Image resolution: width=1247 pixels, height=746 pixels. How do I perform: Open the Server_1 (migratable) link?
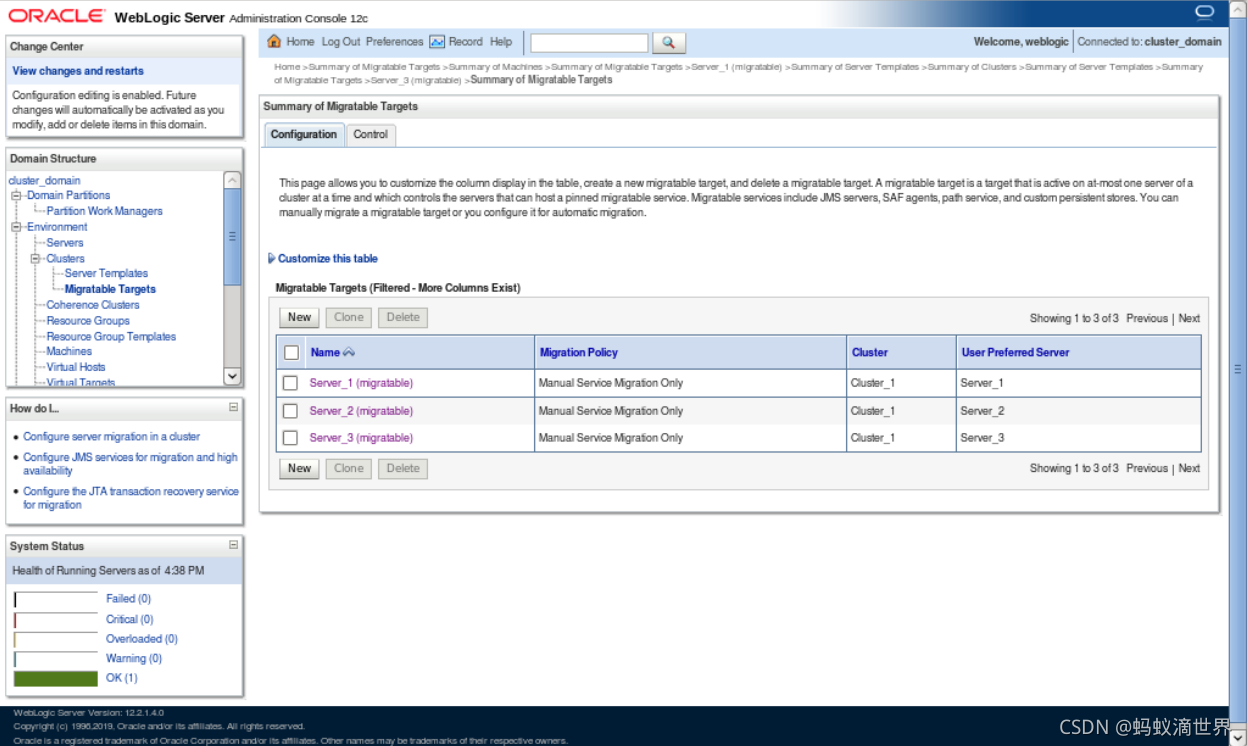[361, 383]
